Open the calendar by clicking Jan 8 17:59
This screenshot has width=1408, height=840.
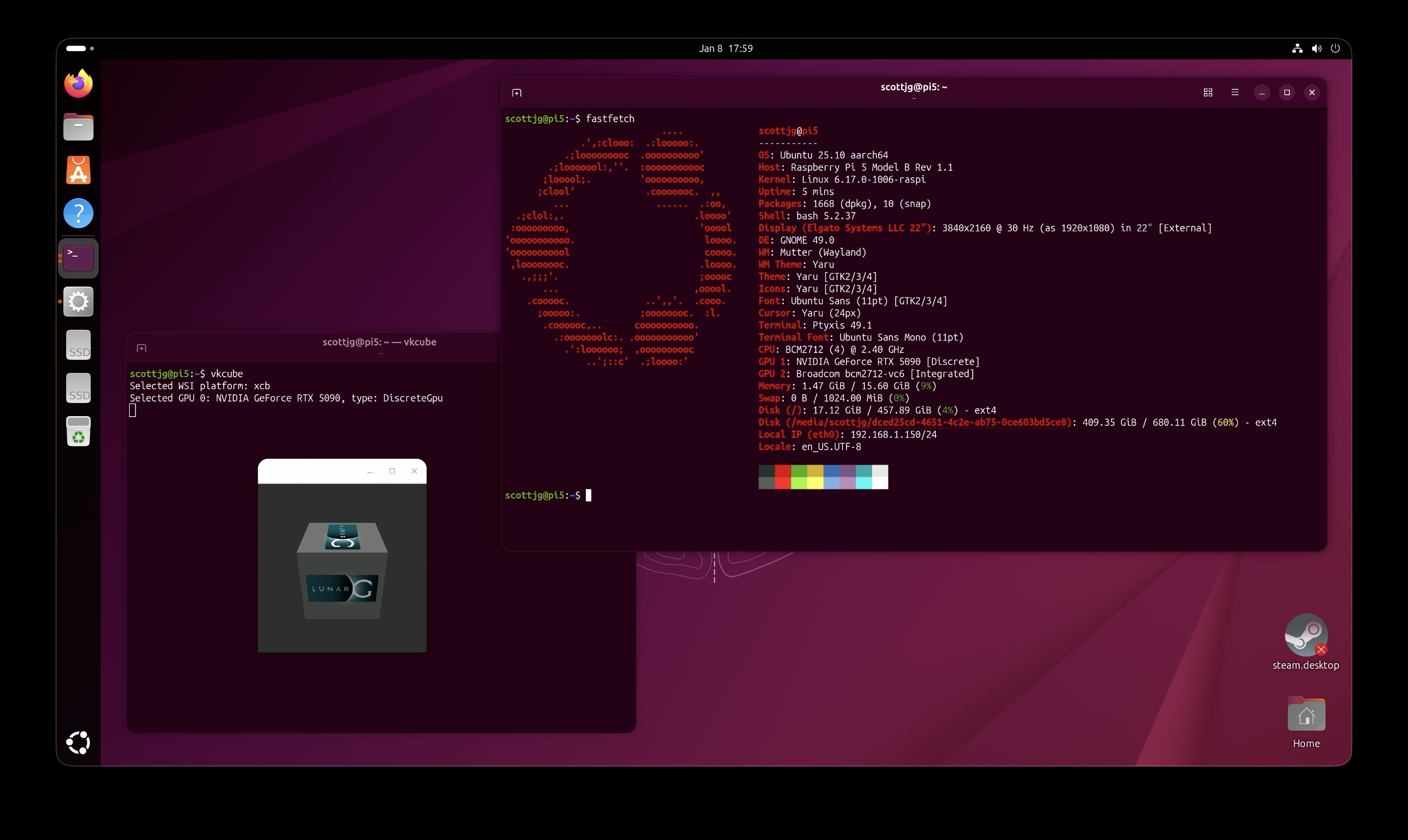(x=726, y=48)
